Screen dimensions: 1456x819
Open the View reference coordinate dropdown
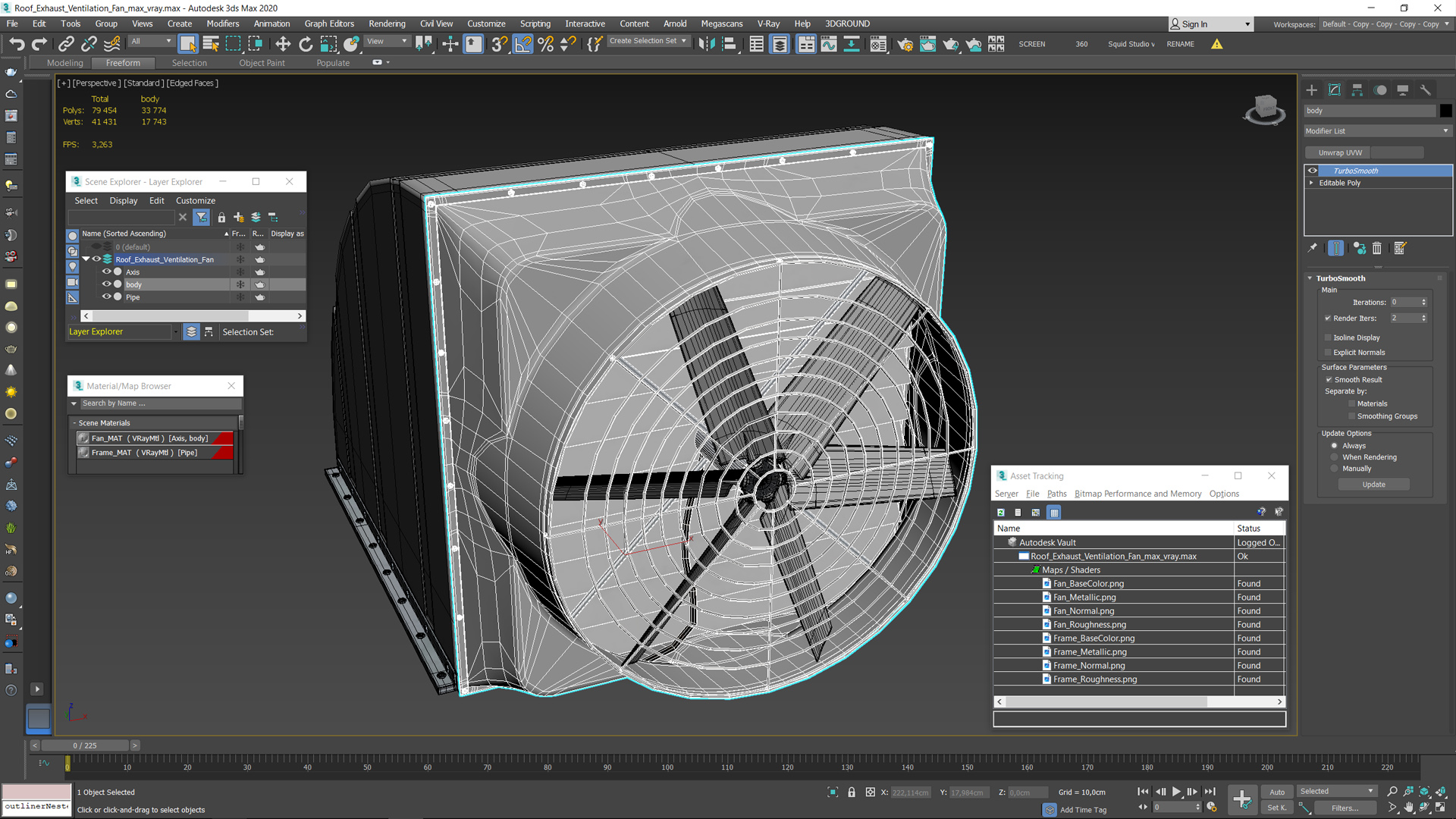[387, 42]
